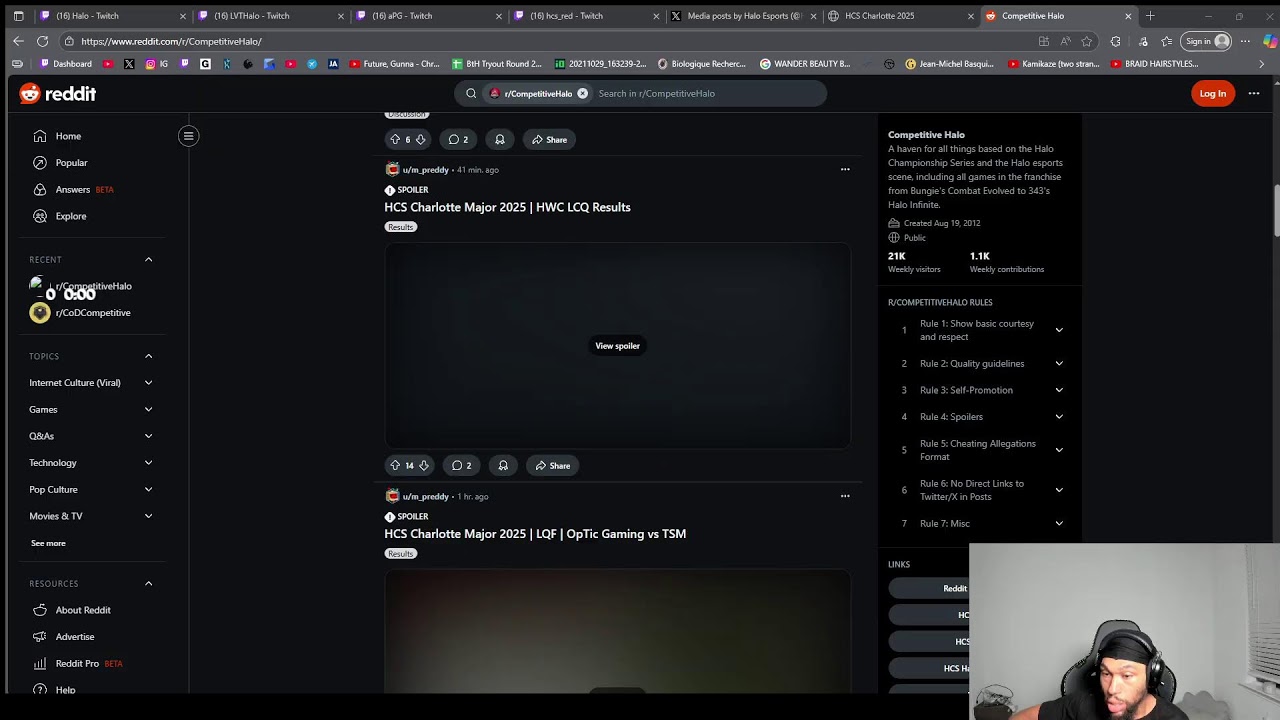Expand Rule 1: Show basic courtesy
Screen dimensions: 1280x720
click(x=1059, y=330)
